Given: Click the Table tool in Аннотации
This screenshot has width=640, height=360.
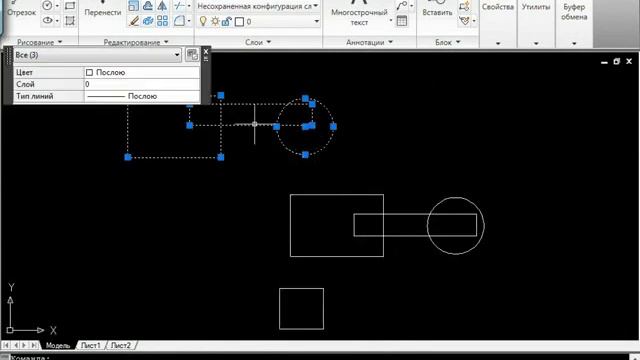Looking at the screenshot, I should point(402,21).
